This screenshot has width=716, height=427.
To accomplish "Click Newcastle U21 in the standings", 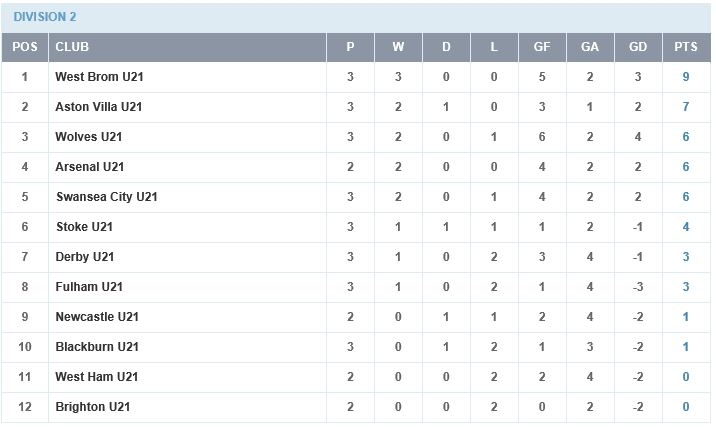I will [97, 317].
